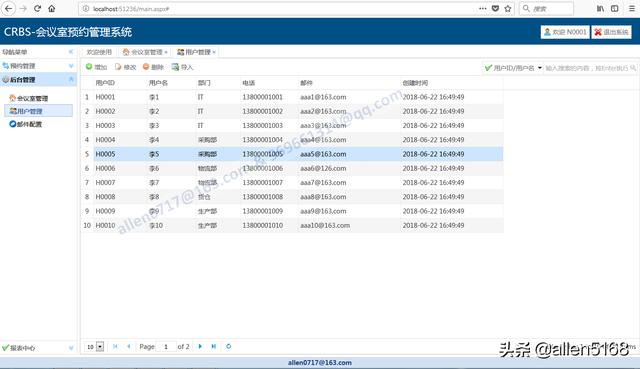Select the 用户管理 tab

(195, 52)
